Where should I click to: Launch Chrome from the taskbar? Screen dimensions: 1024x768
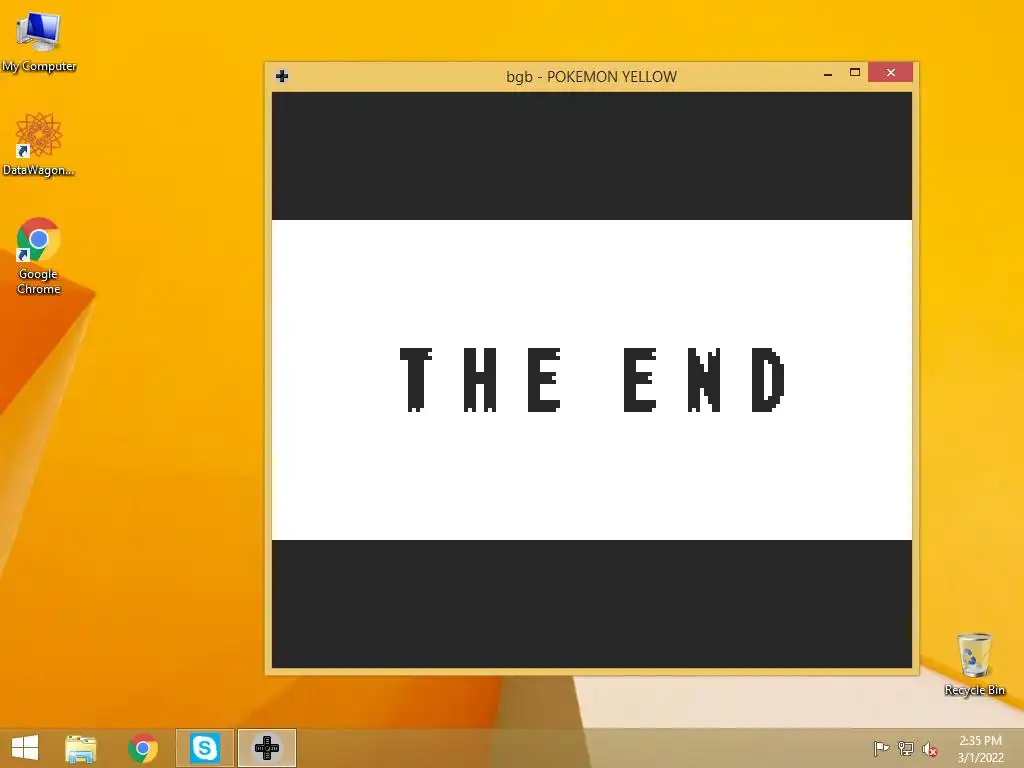click(143, 748)
